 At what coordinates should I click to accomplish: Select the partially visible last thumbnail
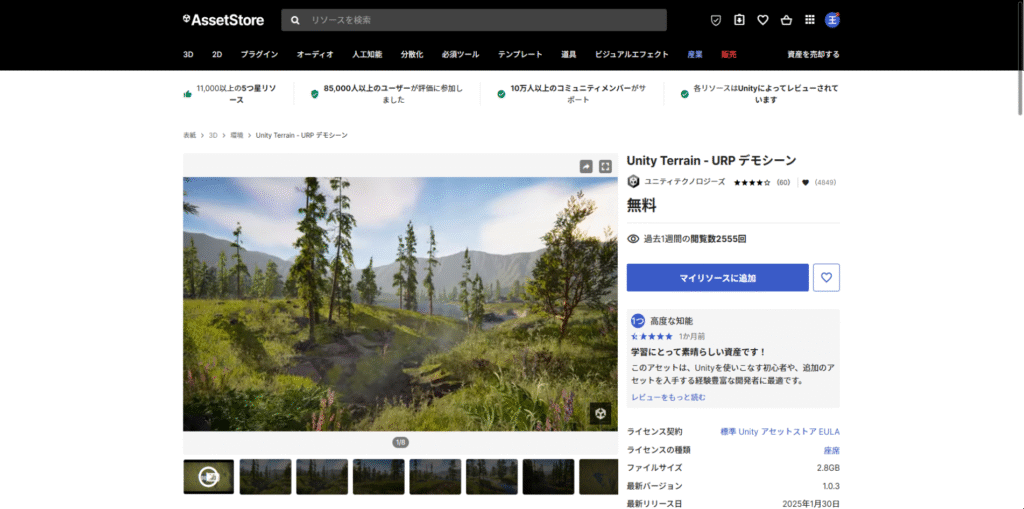pos(598,476)
